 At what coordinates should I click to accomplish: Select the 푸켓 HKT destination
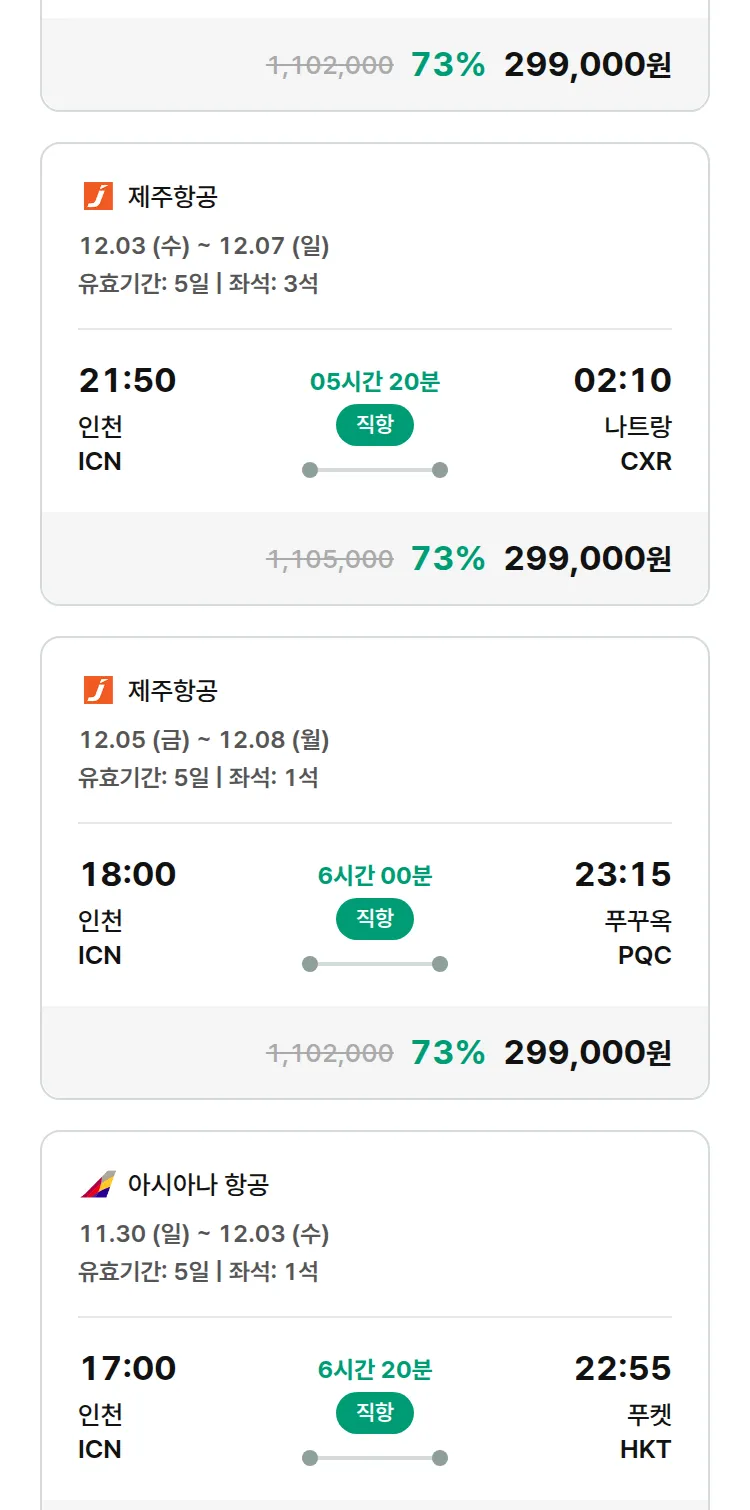[646, 1431]
